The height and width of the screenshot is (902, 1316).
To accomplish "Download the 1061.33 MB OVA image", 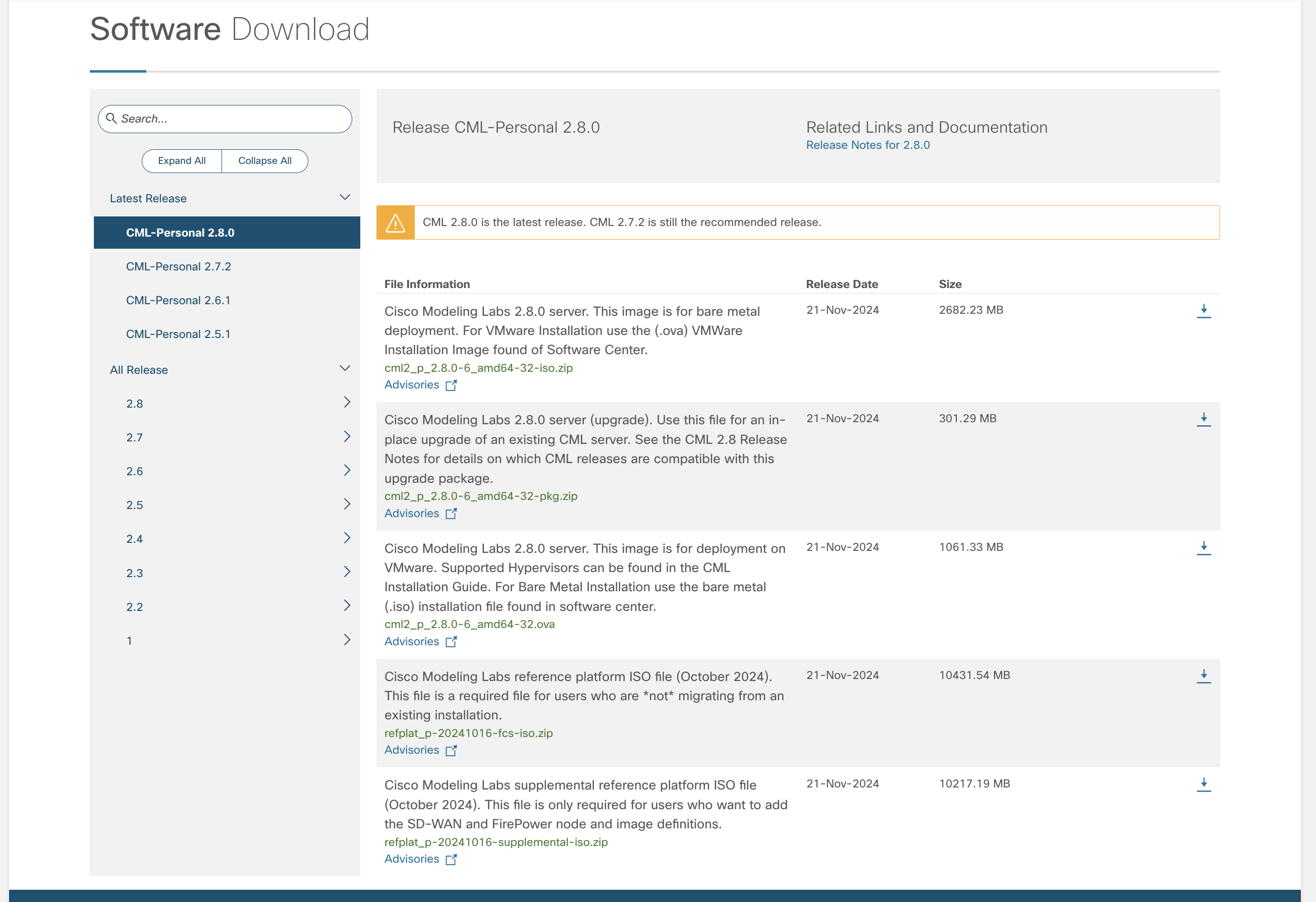I will pyautogui.click(x=1203, y=547).
